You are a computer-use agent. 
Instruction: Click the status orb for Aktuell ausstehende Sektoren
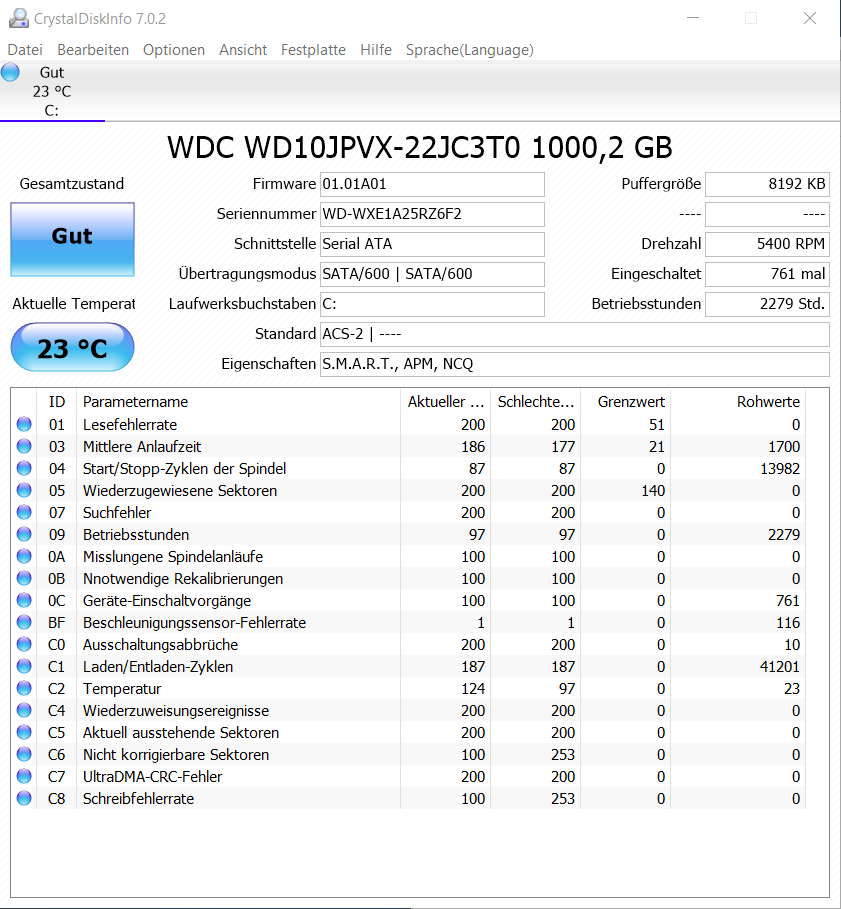(24, 733)
